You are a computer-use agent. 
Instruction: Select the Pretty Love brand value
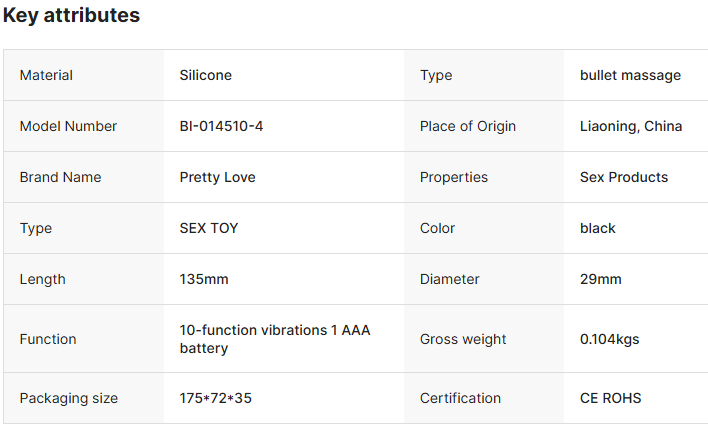pos(217,177)
